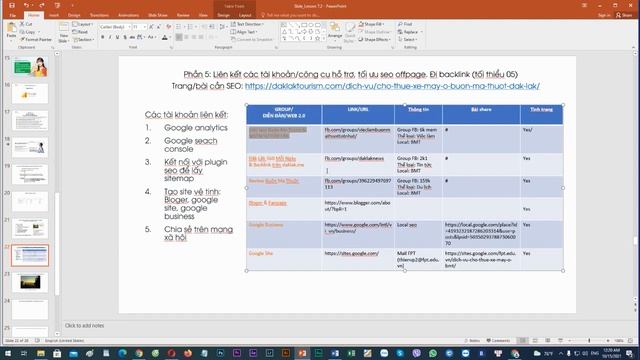Open the daklaktourism.com SEO link
Screen dimensions: 640x360
(x=392, y=86)
